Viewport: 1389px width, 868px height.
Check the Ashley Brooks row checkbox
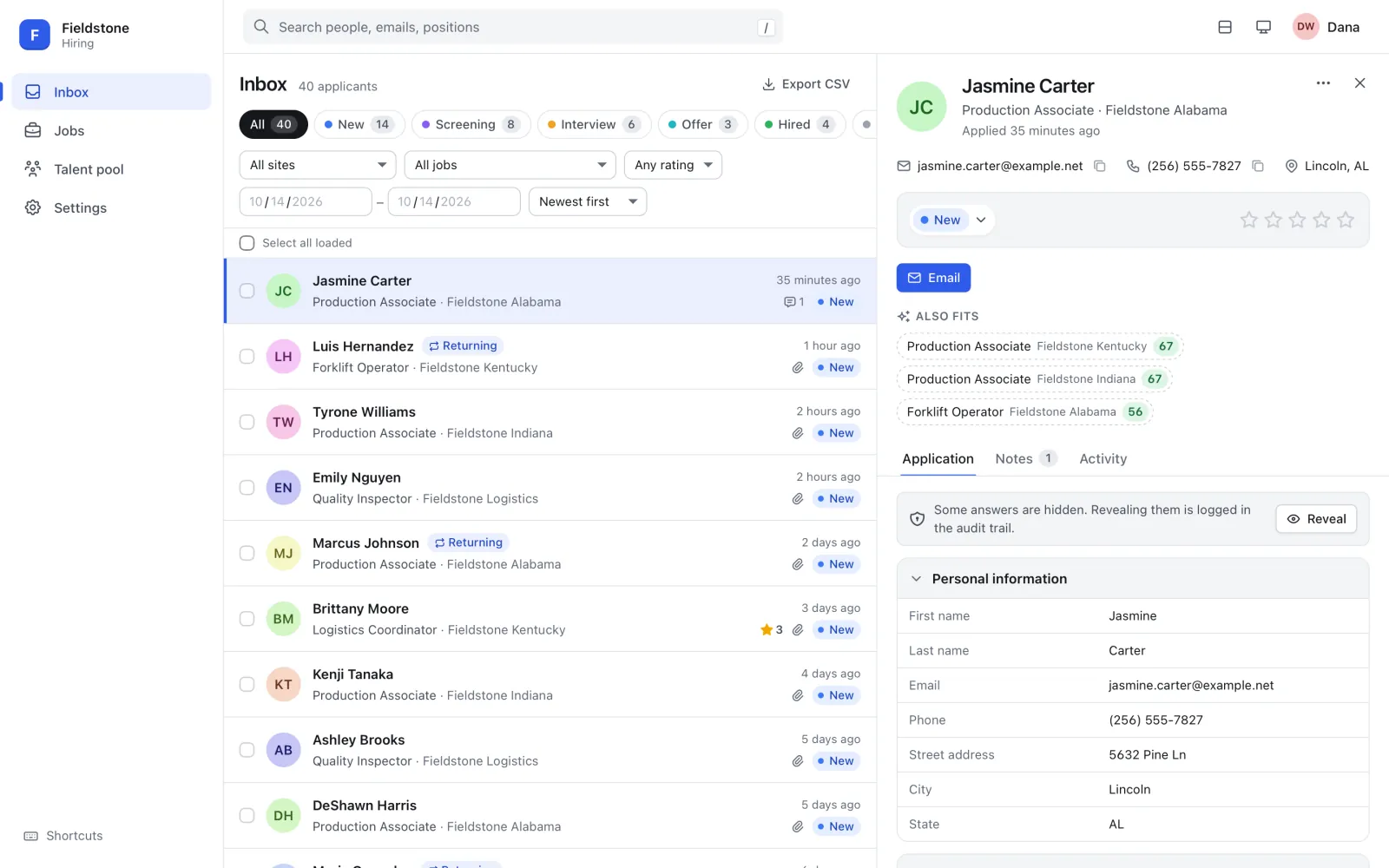pos(247,750)
